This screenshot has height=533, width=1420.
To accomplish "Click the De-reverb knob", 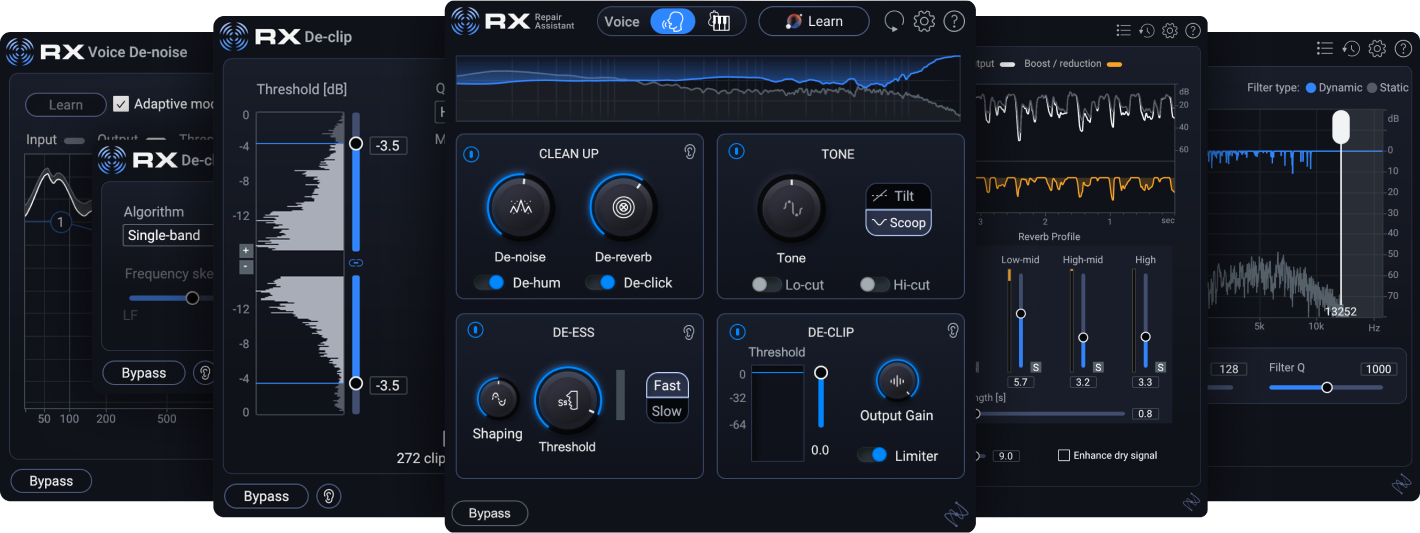I will (x=623, y=208).
